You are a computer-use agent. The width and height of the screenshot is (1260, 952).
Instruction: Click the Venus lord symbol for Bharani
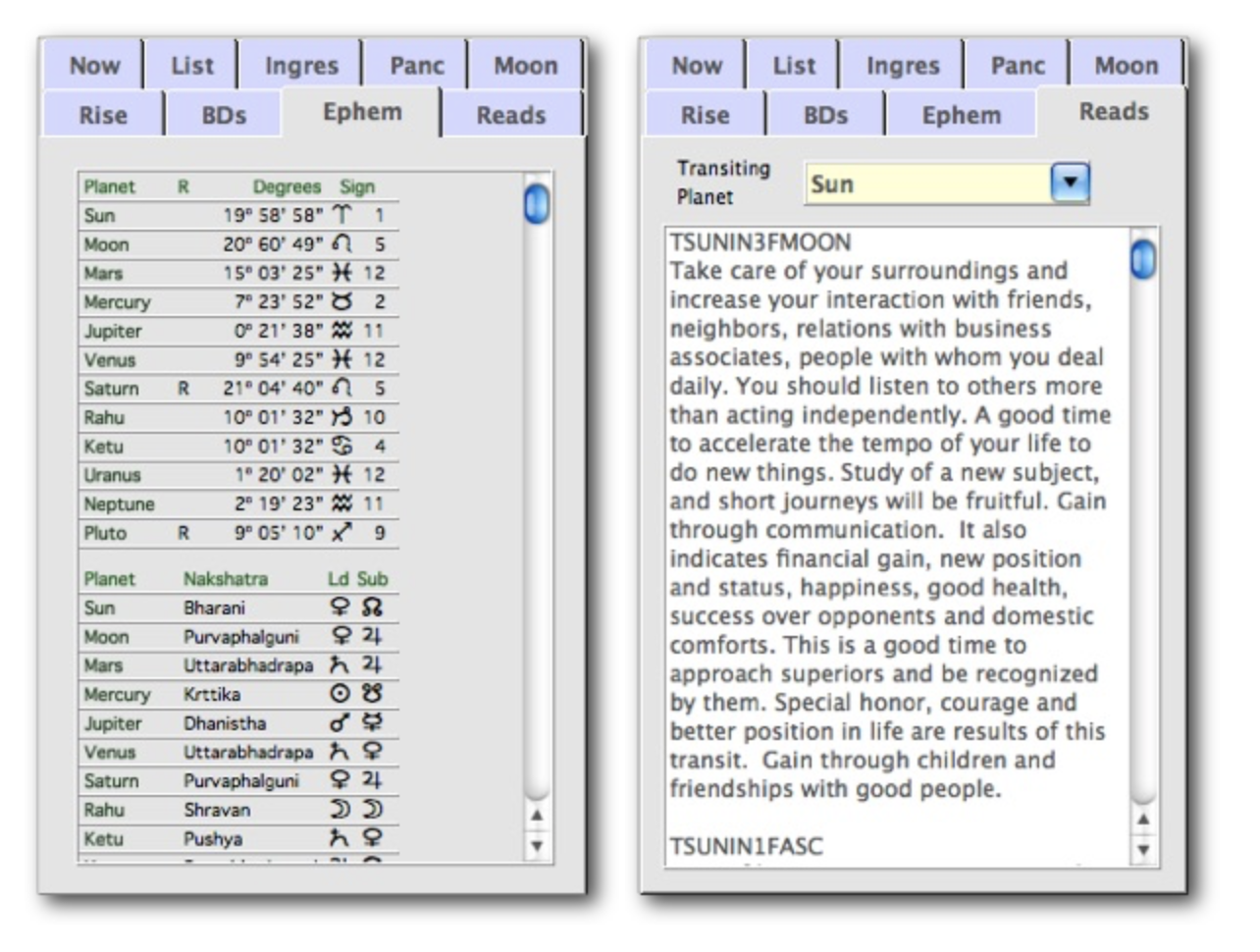click(x=340, y=608)
